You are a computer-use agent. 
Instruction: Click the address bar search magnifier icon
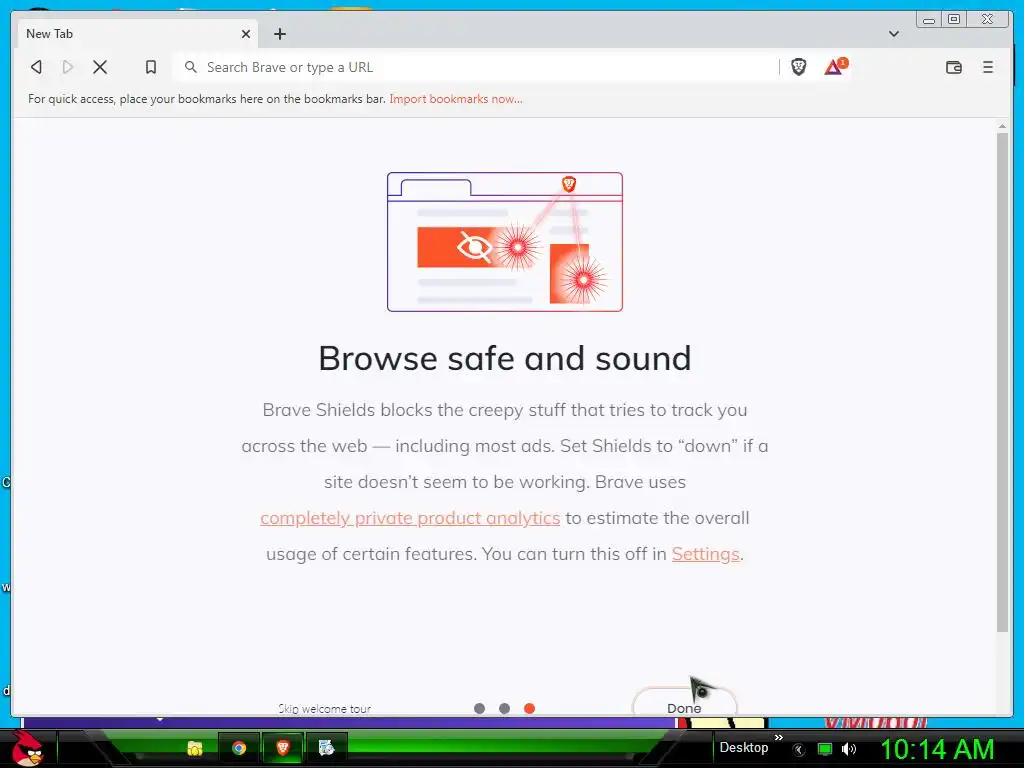(191, 67)
